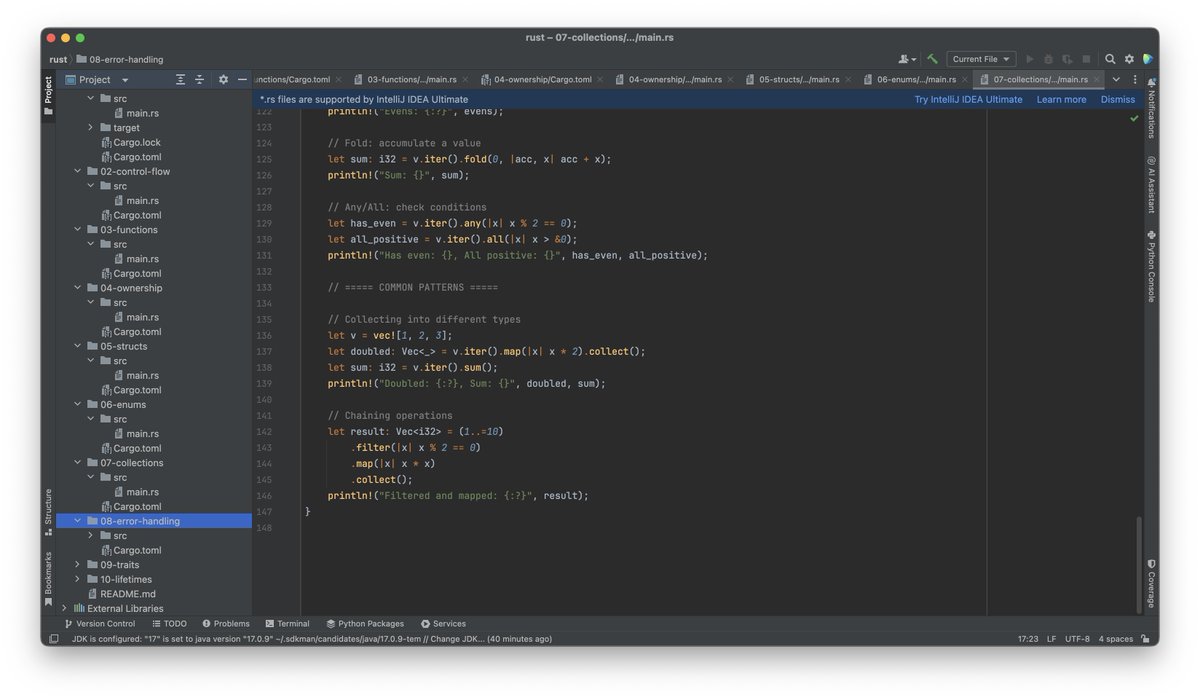This screenshot has height=700, width=1200.
Task: Open the LF line separator selector
Action: (x=1051, y=639)
